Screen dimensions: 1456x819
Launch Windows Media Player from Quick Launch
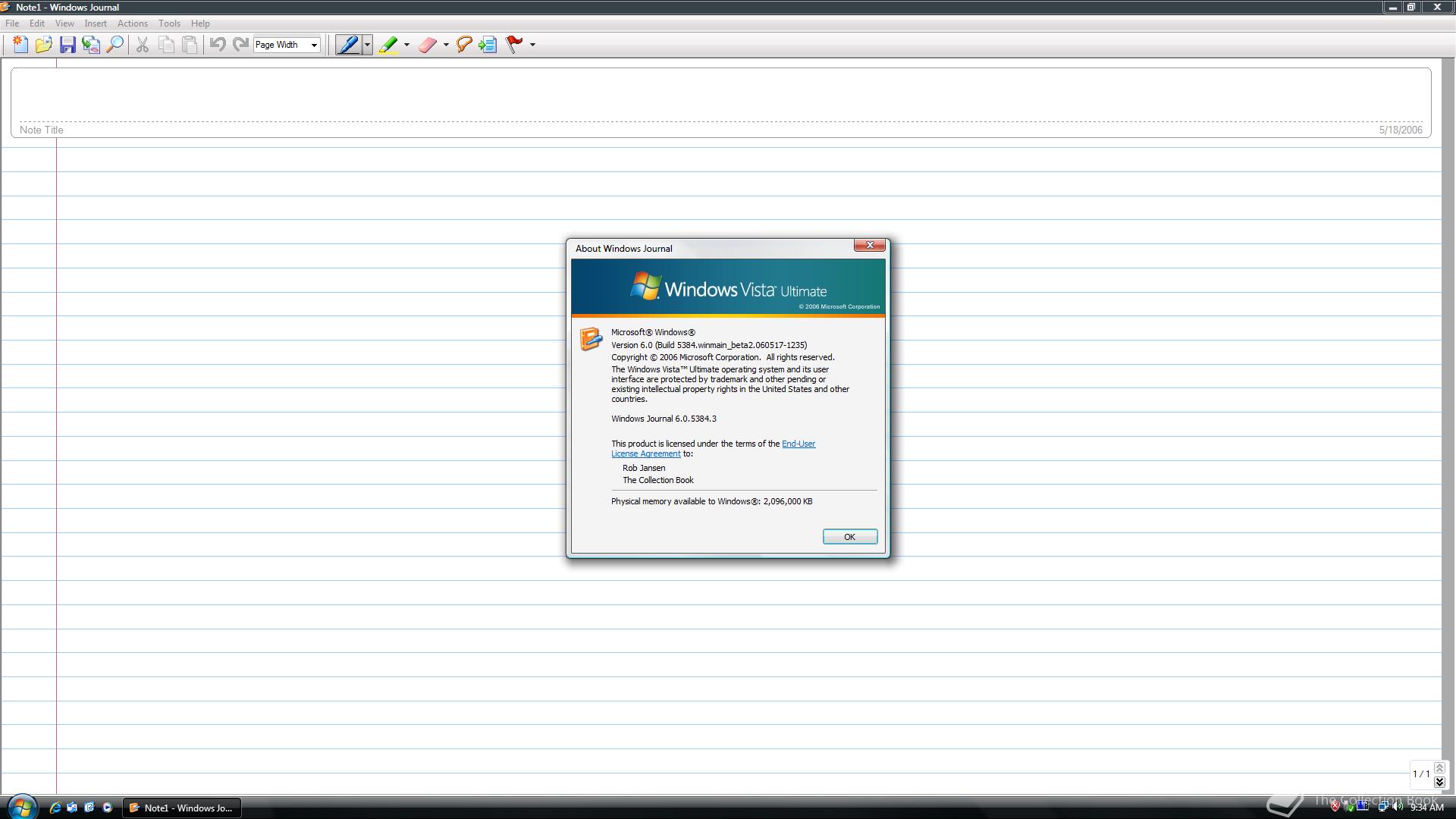tap(107, 808)
